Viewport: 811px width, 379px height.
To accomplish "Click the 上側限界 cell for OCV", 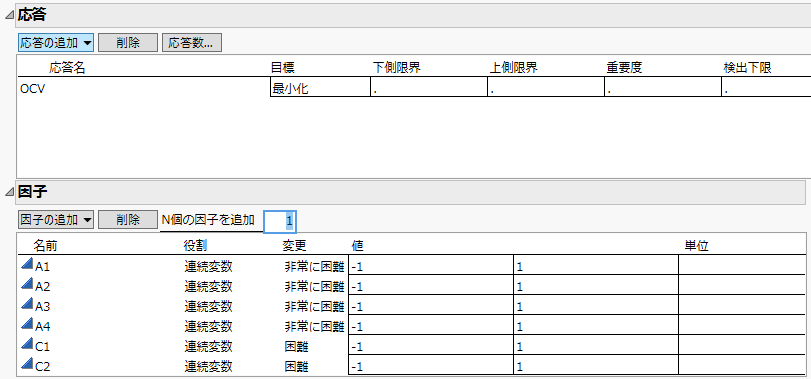I will pos(546,88).
